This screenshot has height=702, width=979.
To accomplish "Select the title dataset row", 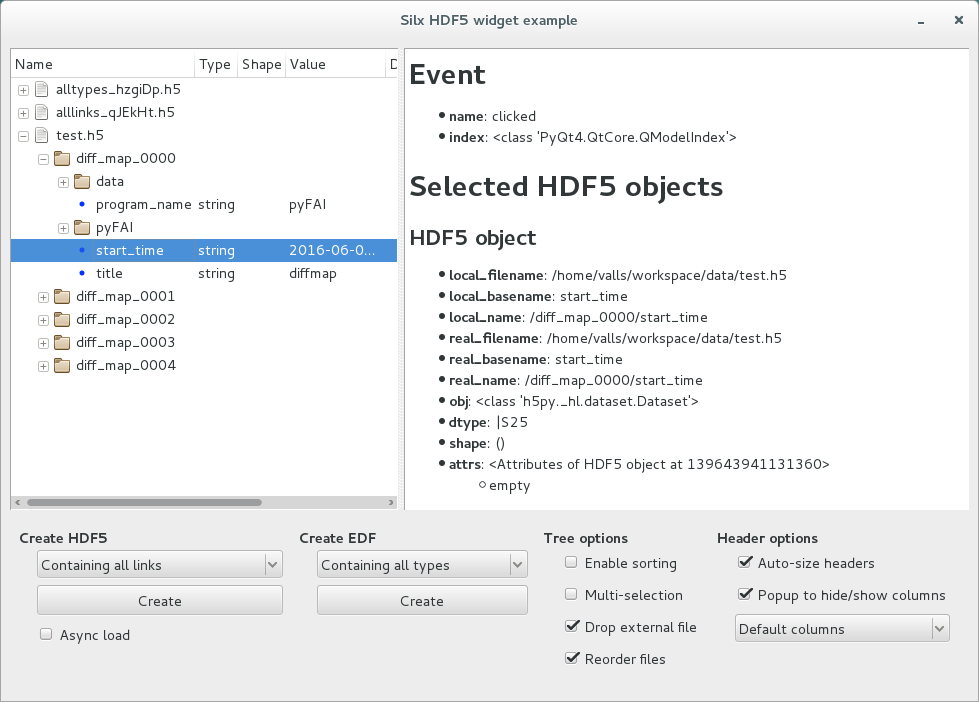I will 109,274.
